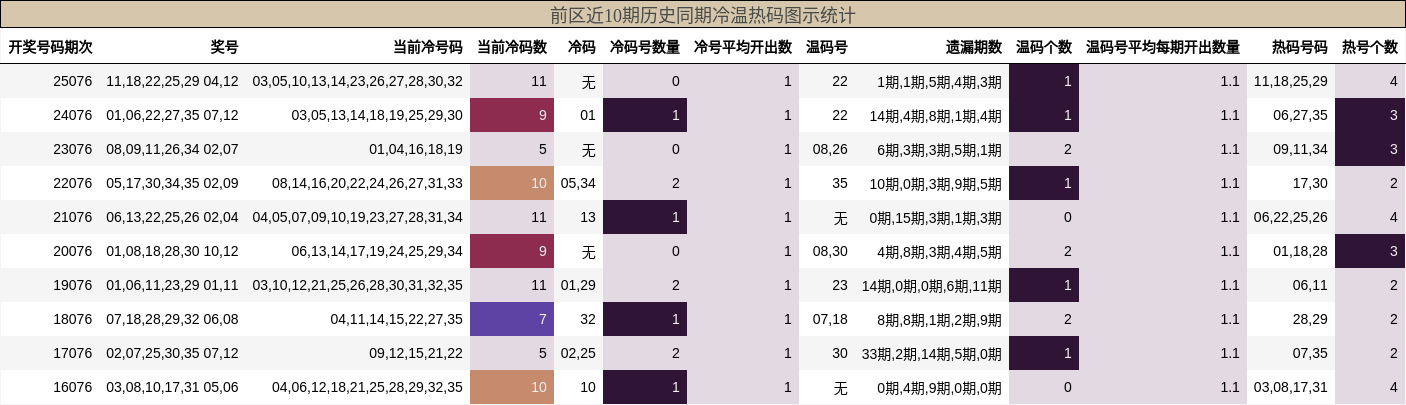1406x405 pixels.
Task: Click winning numbers 01,06,22,27,35 07,12
Action: (x=172, y=116)
